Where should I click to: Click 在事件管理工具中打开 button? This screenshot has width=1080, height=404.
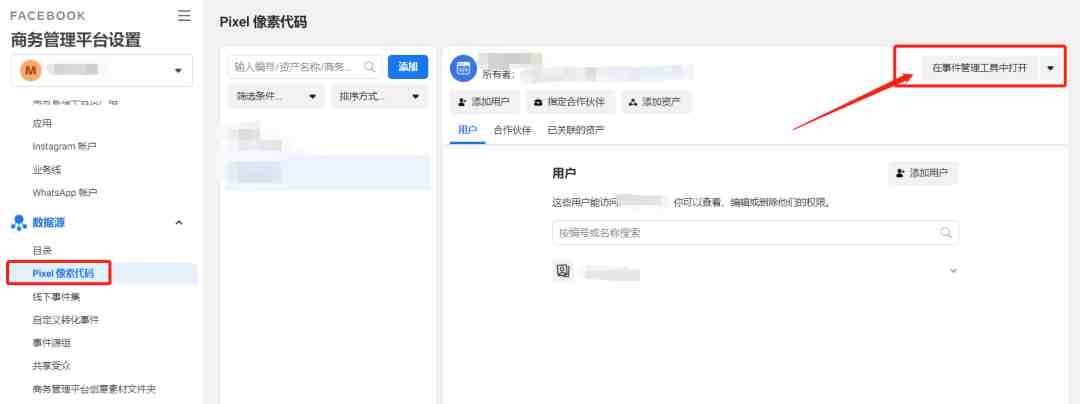tap(979, 67)
